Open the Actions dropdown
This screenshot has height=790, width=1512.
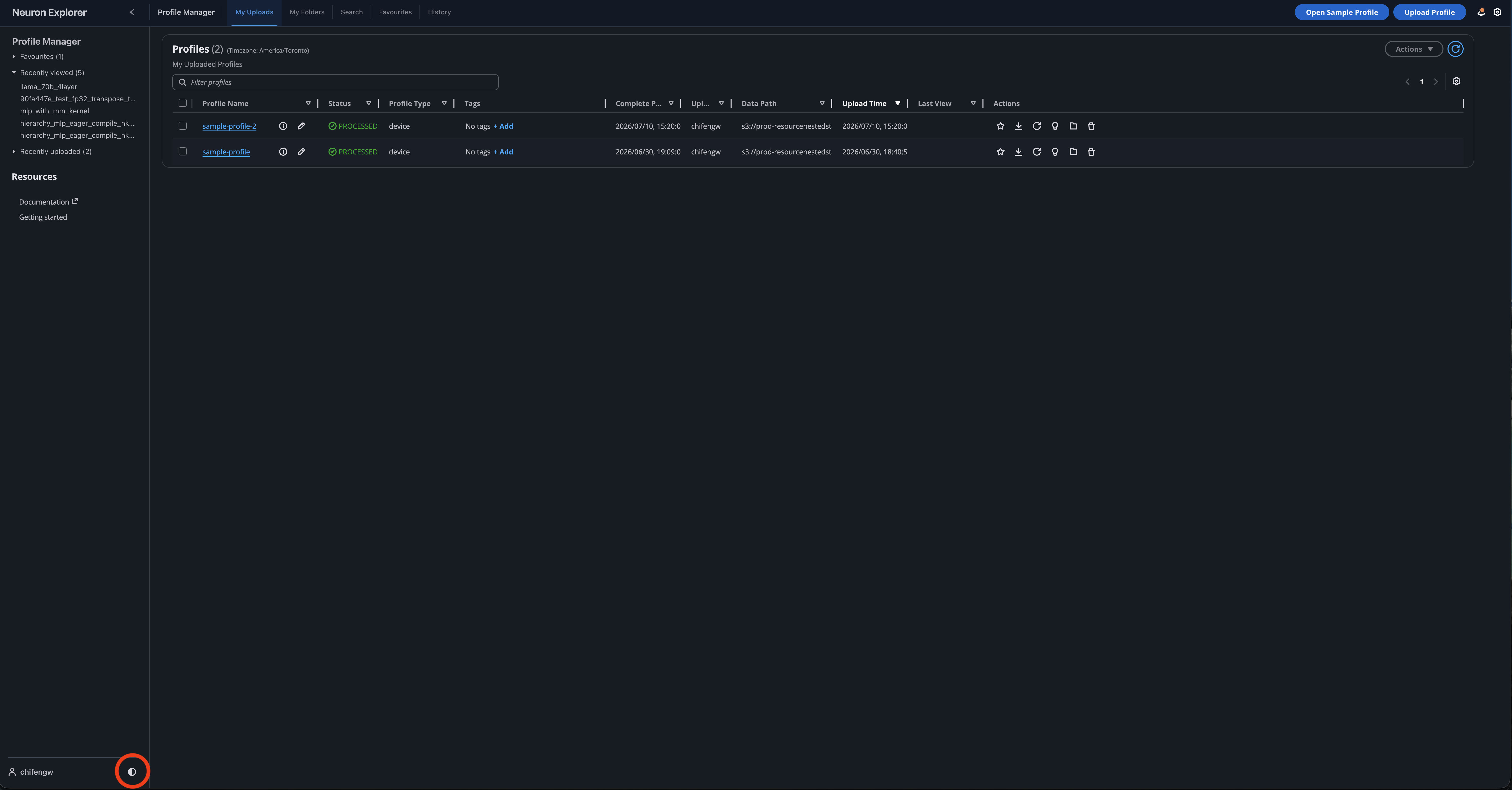1414,49
